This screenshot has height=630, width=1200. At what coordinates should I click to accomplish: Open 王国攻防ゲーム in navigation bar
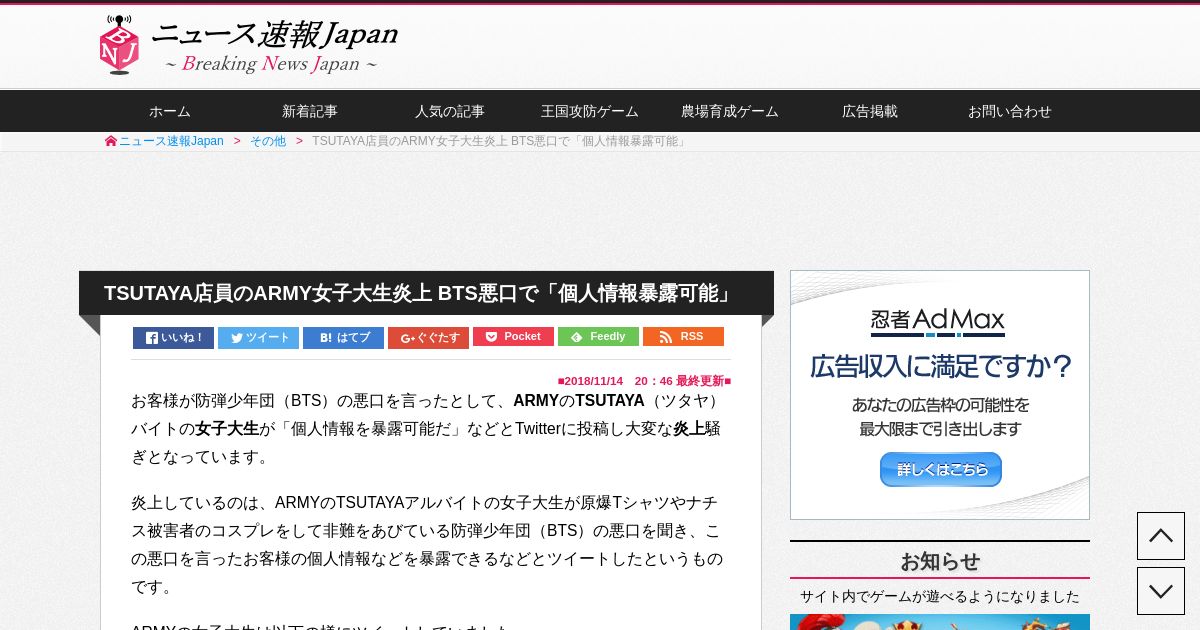590,111
